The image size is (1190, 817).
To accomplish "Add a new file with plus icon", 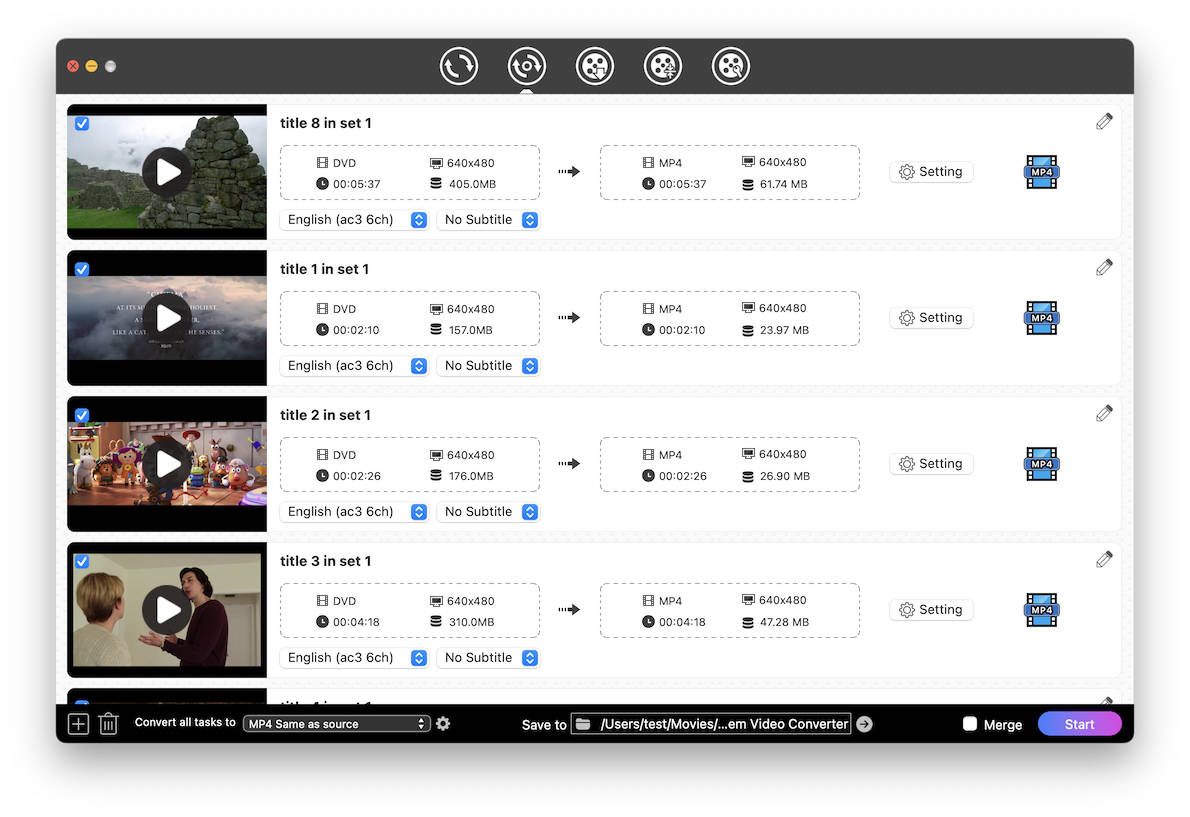I will point(78,724).
